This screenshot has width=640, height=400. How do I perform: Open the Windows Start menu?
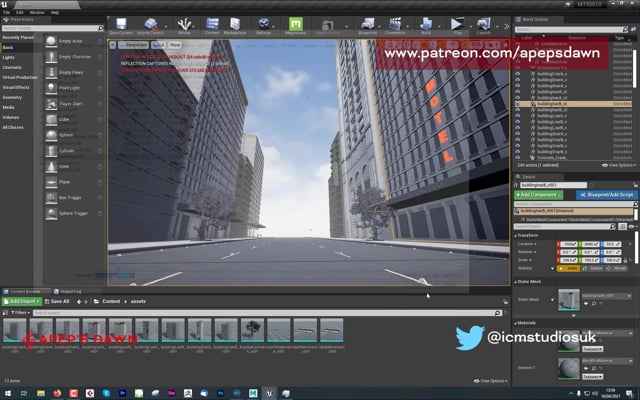coord(8,393)
